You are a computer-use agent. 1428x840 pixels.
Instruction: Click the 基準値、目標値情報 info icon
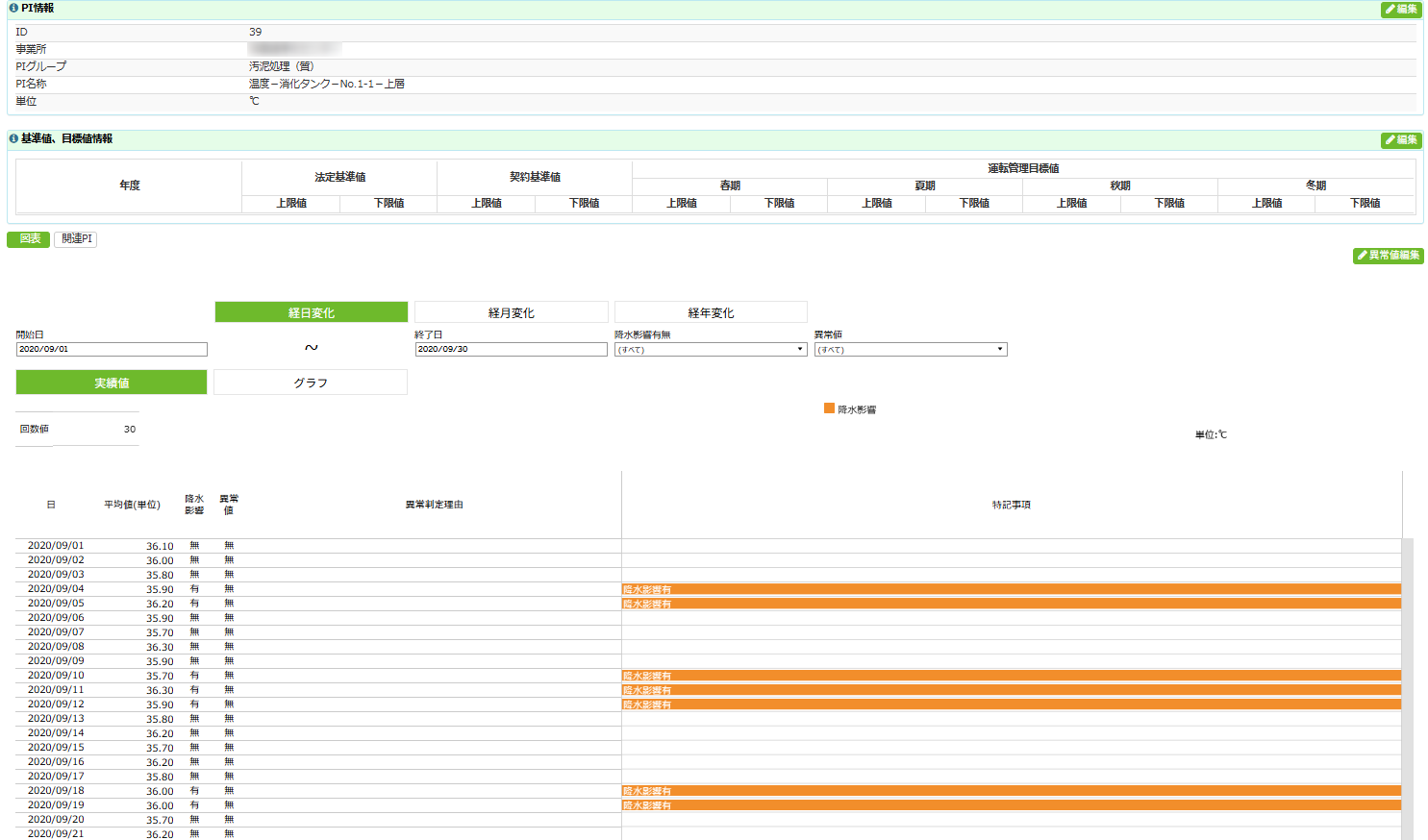pyautogui.click(x=13, y=138)
